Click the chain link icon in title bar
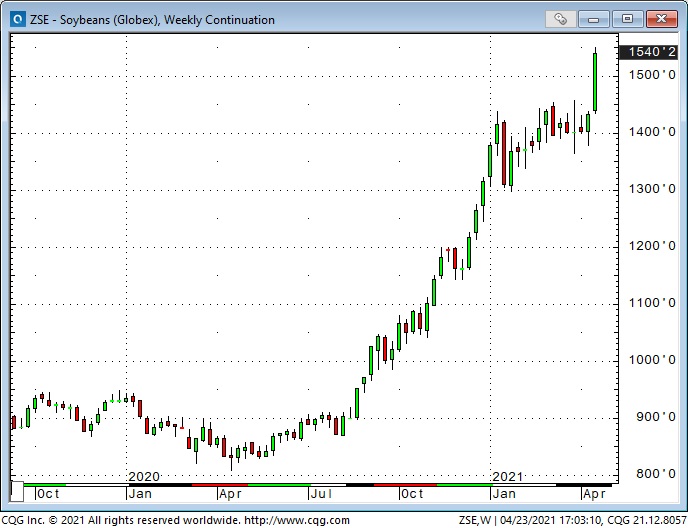Image resolution: width=688 pixels, height=528 pixels. 560,19
